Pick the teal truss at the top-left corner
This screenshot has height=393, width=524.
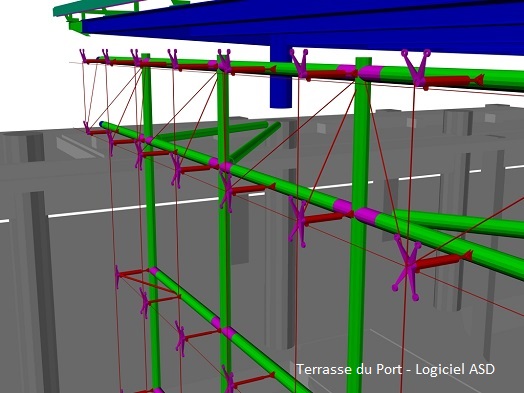(97, 7)
